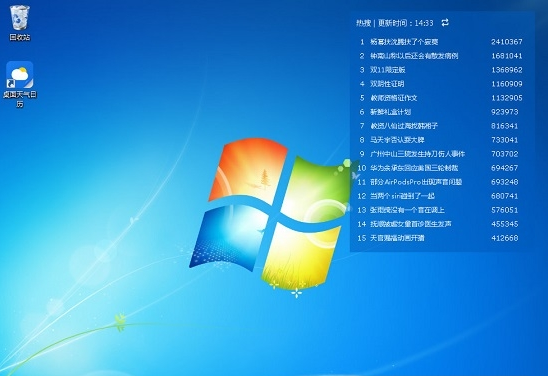The height and width of the screenshot is (376, 548).
Task: Open rank 1 hot search topic title
Action: point(404,42)
